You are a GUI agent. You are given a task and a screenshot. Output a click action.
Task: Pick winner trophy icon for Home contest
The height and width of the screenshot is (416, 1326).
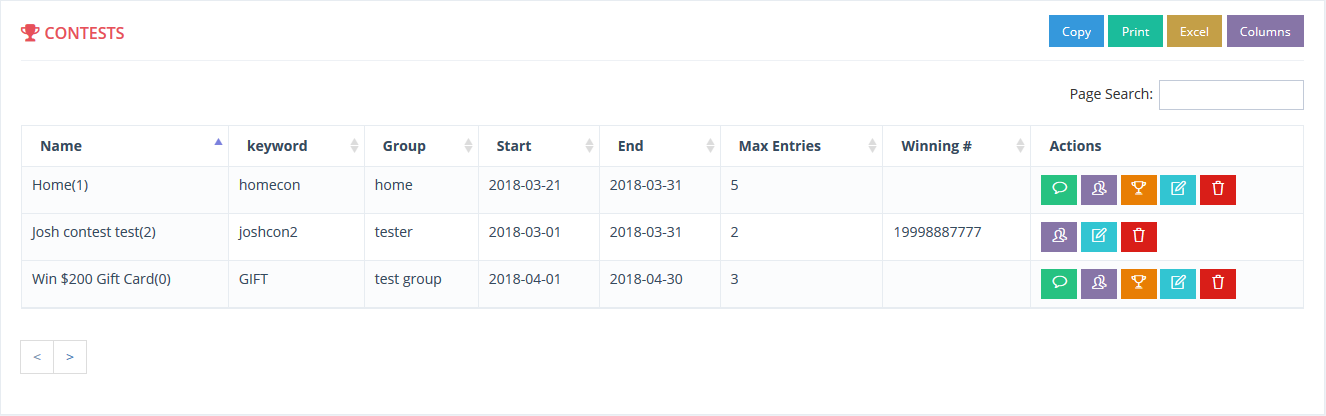tap(1138, 190)
